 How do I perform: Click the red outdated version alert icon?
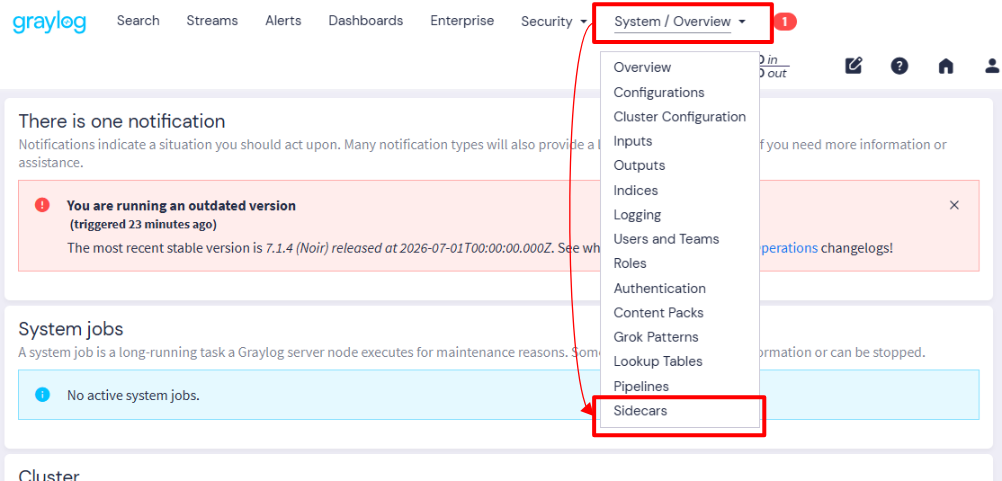point(42,205)
